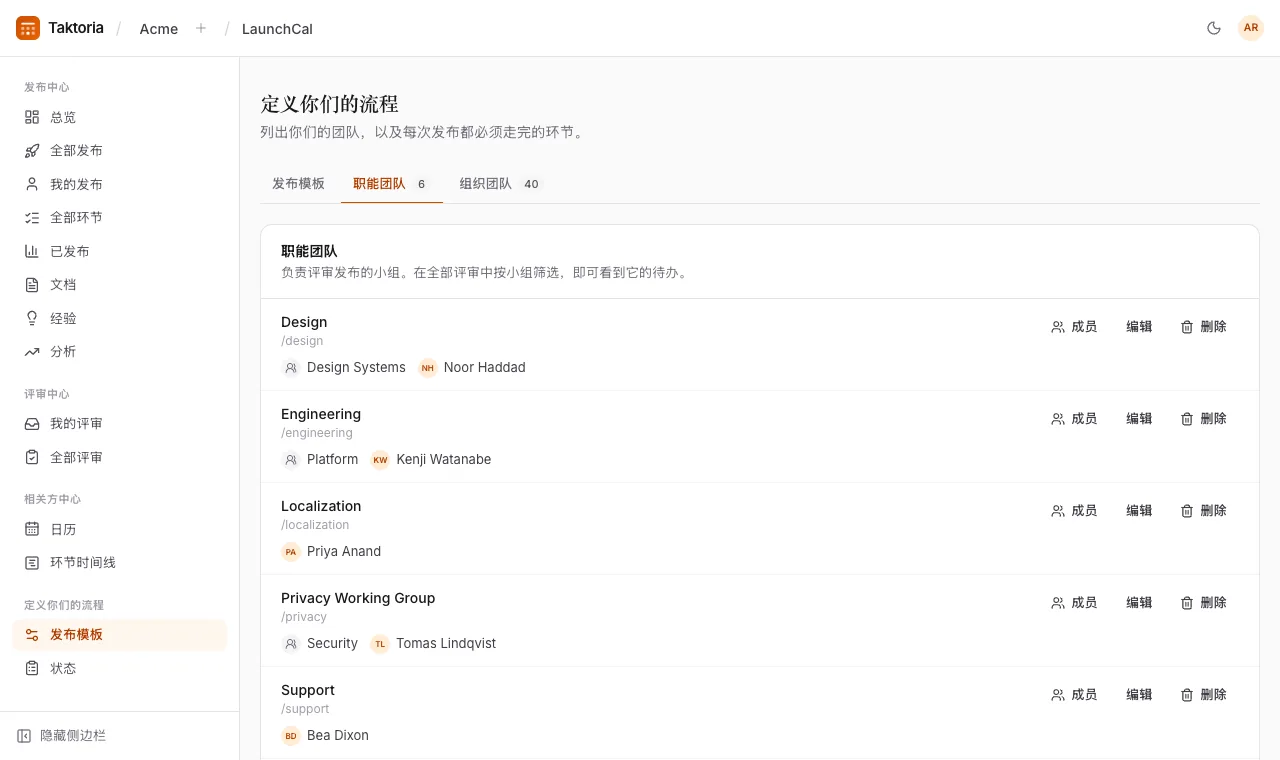The width and height of the screenshot is (1280, 760).
Task: Click Acme in the breadcrumb
Action: pos(159,29)
